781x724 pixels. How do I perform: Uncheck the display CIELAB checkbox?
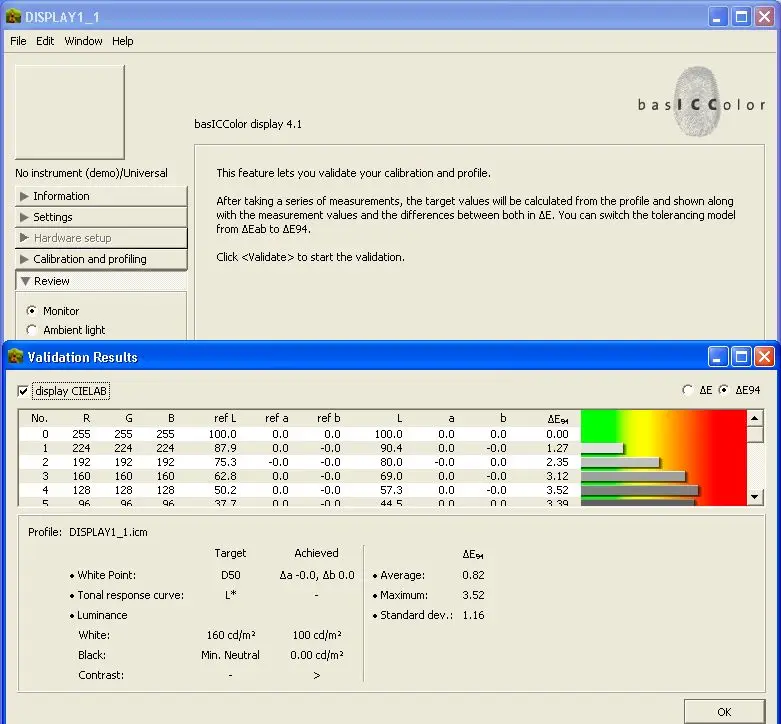click(23, 391)
